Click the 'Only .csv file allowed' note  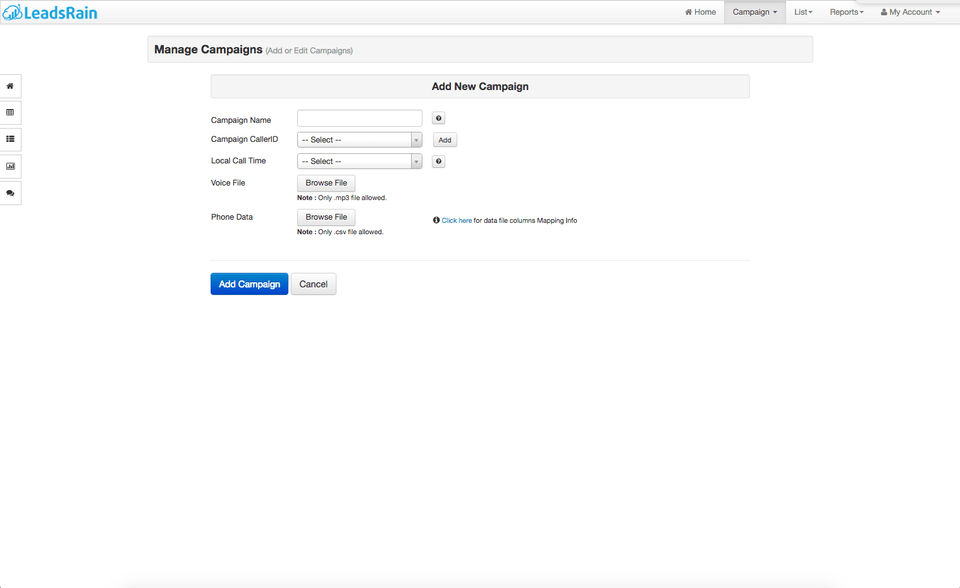340,232
